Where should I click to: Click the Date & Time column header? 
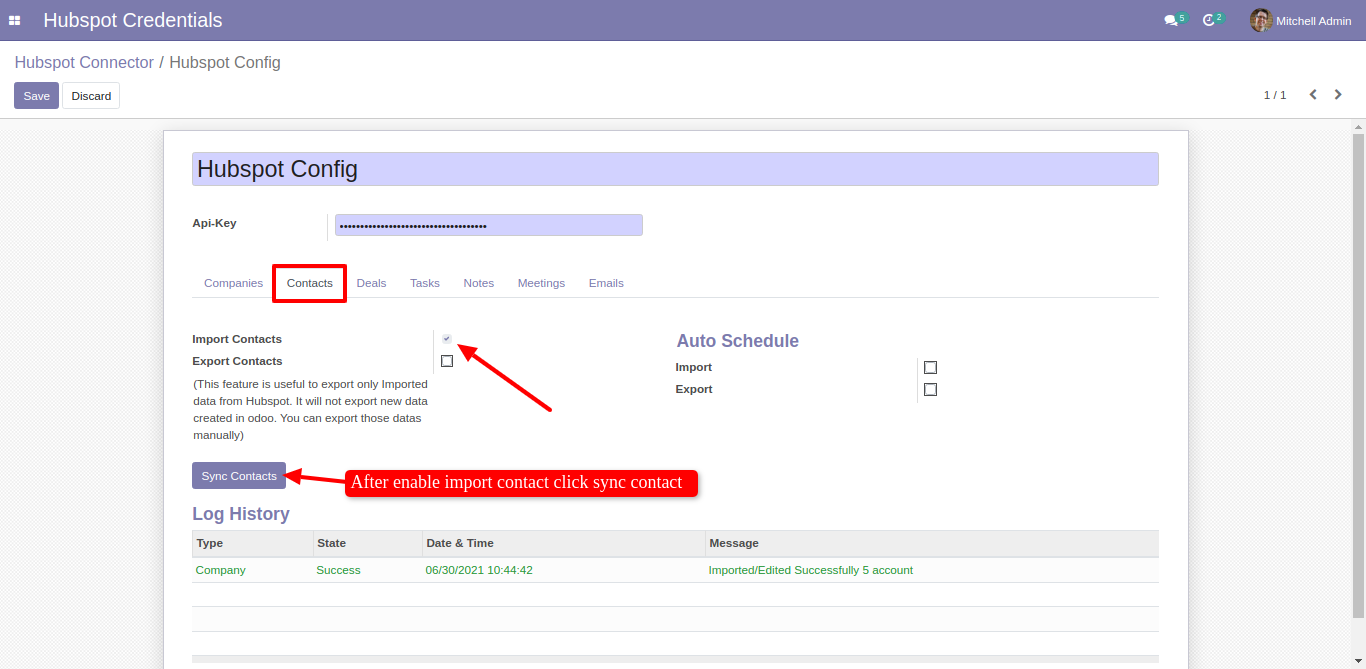564,543
